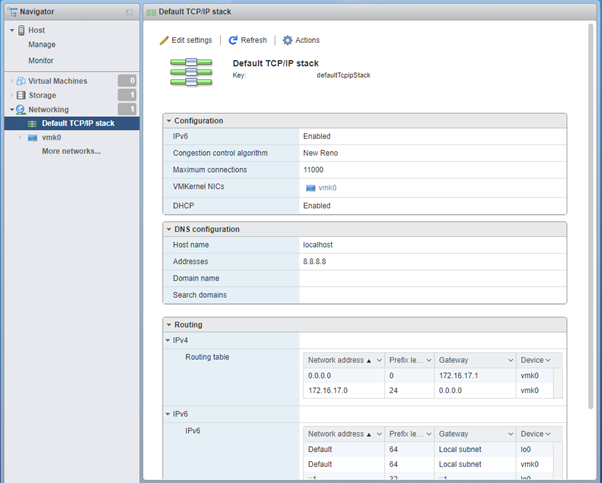Collapse the DNS configuration section

(169, 229)
